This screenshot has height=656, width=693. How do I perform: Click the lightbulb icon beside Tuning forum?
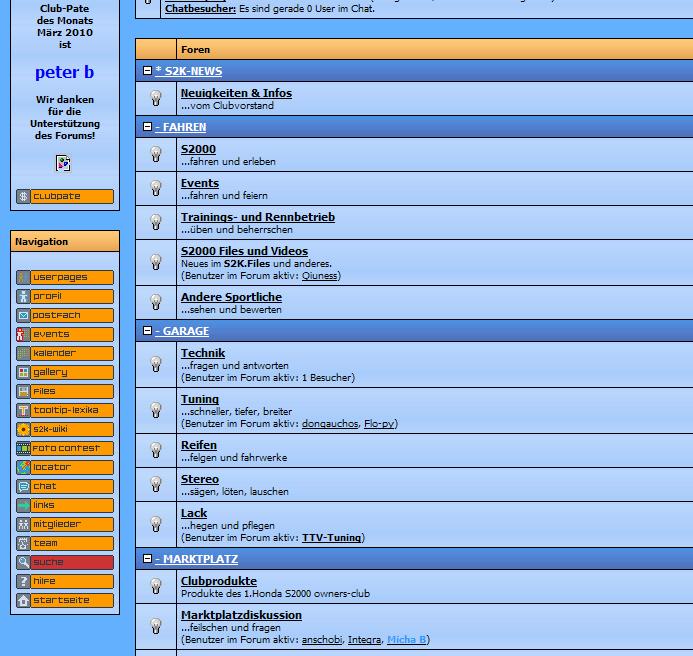(x=156, y=410)
